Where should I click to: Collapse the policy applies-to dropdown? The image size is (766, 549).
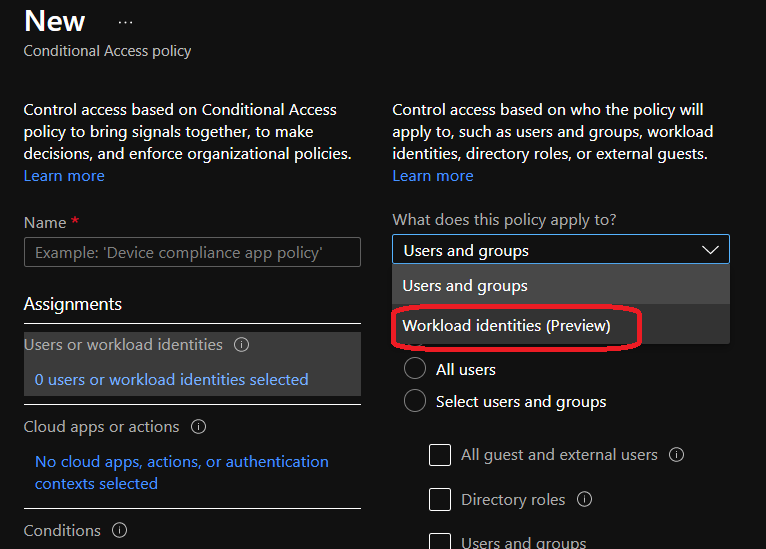560,250
